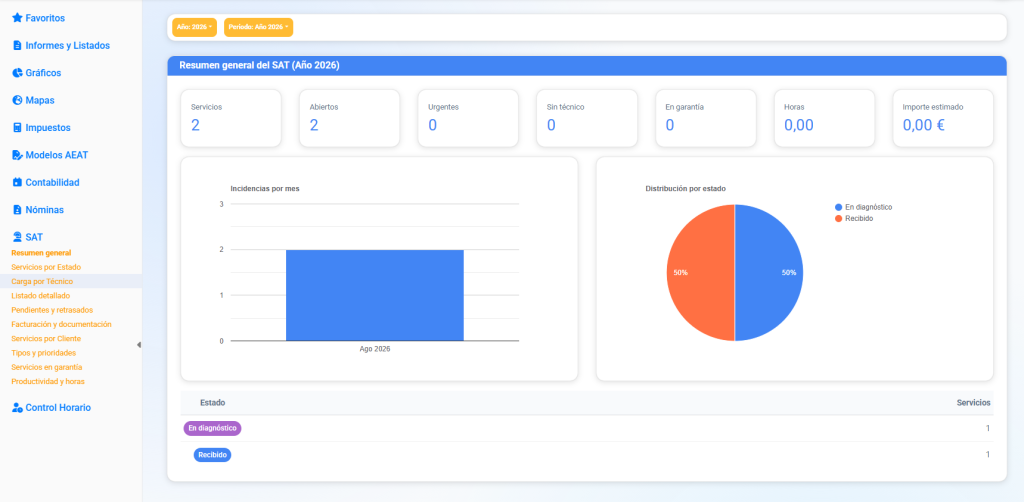Viewport: 1024px width, 502px height.
Task: Click the Urgentes summary card
Action: pyautogui.click(x=468, y=118)
